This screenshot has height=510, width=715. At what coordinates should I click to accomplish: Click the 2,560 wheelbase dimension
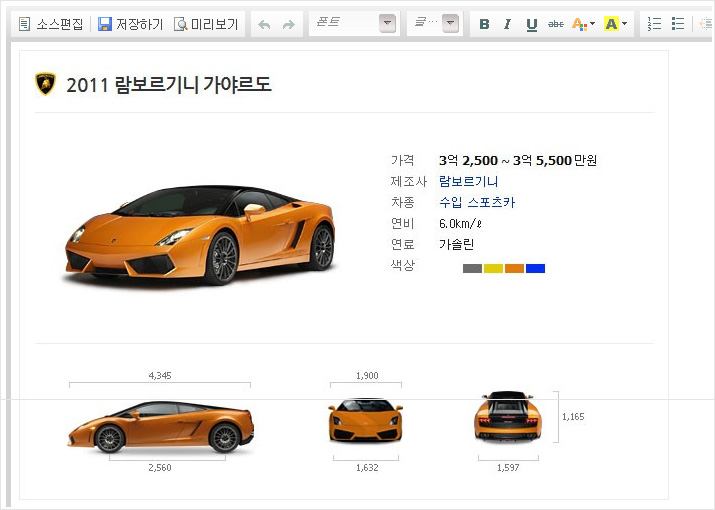click(160, 468)
